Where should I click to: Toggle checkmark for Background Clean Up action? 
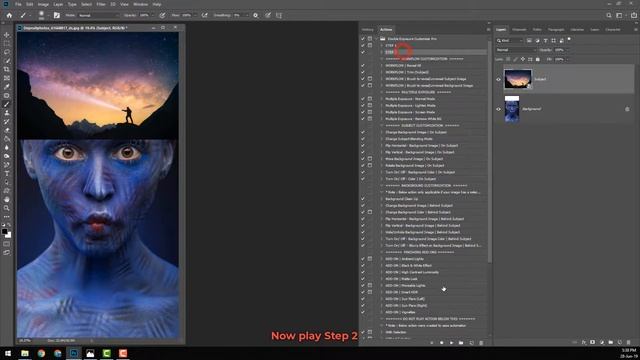363,199
